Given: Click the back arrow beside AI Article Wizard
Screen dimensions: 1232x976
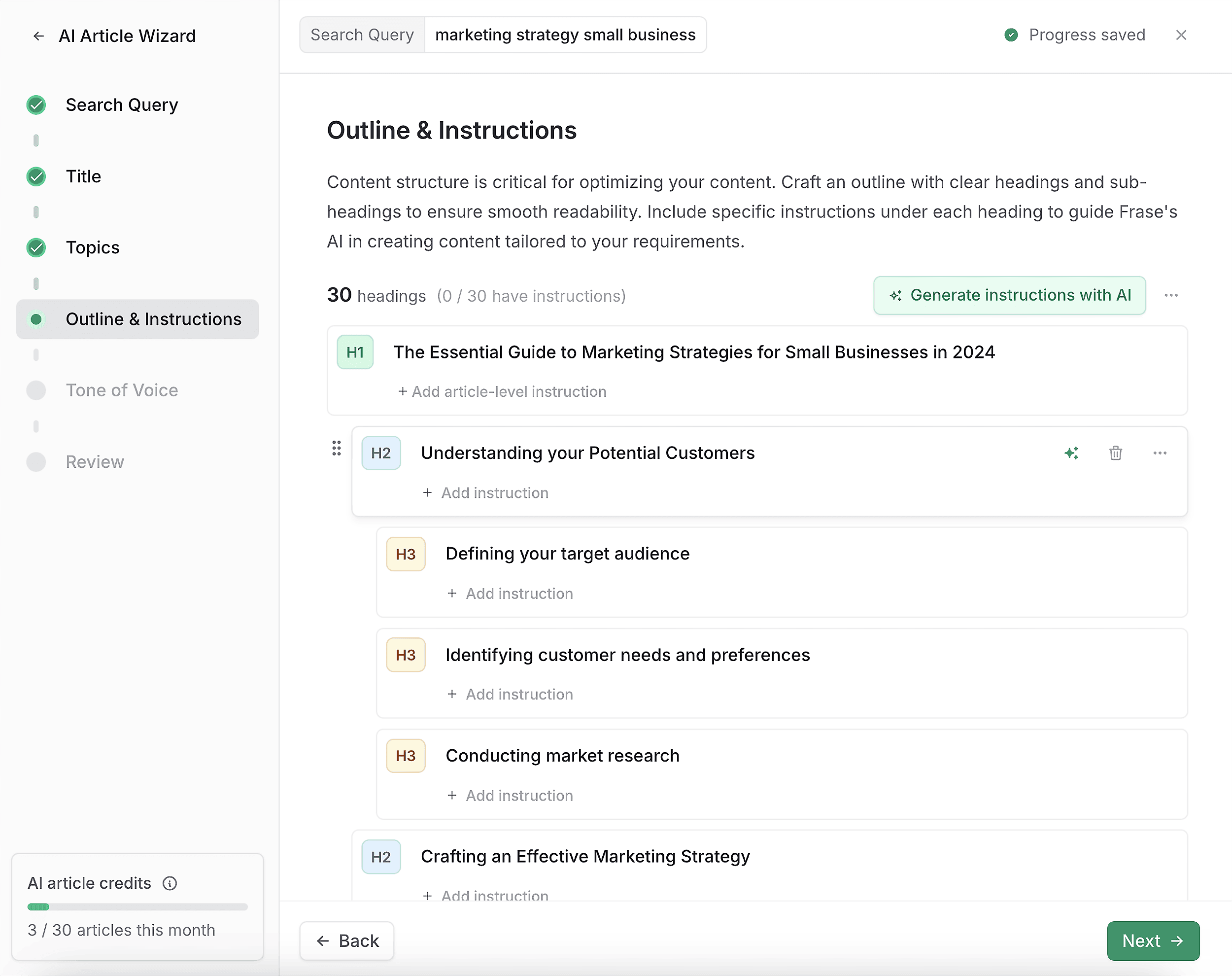Looking at the screenshot, I should point(38,36).
